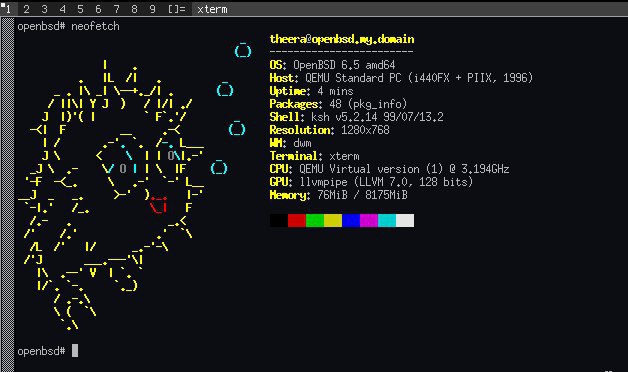Image resolution: width=628 pixels, height=372 pixels.
Task: Click the green color block
Action: click(x=315, y=220)
